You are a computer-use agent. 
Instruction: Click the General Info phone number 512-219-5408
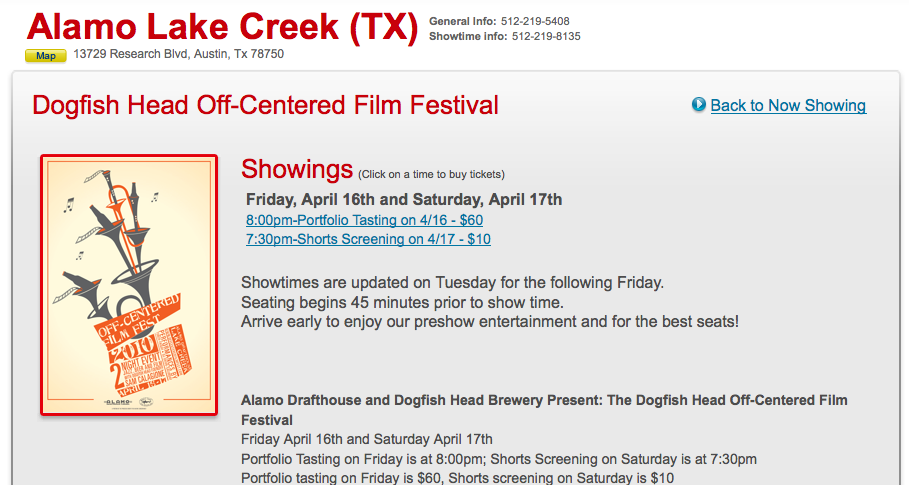[535, 21]
